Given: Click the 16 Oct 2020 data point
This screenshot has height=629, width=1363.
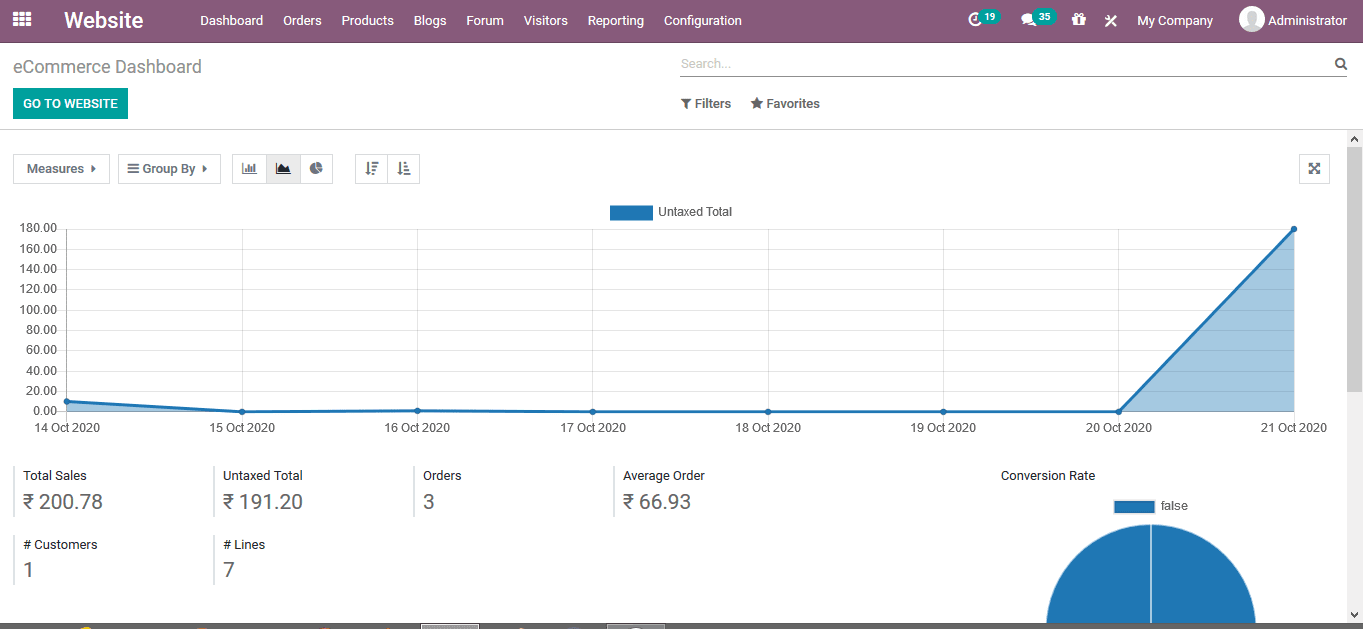Looking at the screenshot, I should [x=417, y=410].
